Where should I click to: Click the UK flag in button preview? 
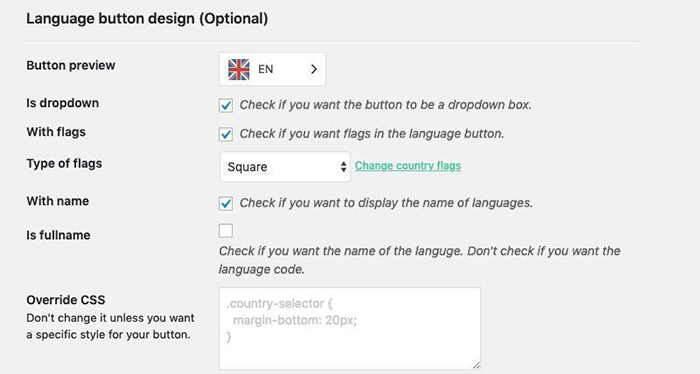pos(239,70)
